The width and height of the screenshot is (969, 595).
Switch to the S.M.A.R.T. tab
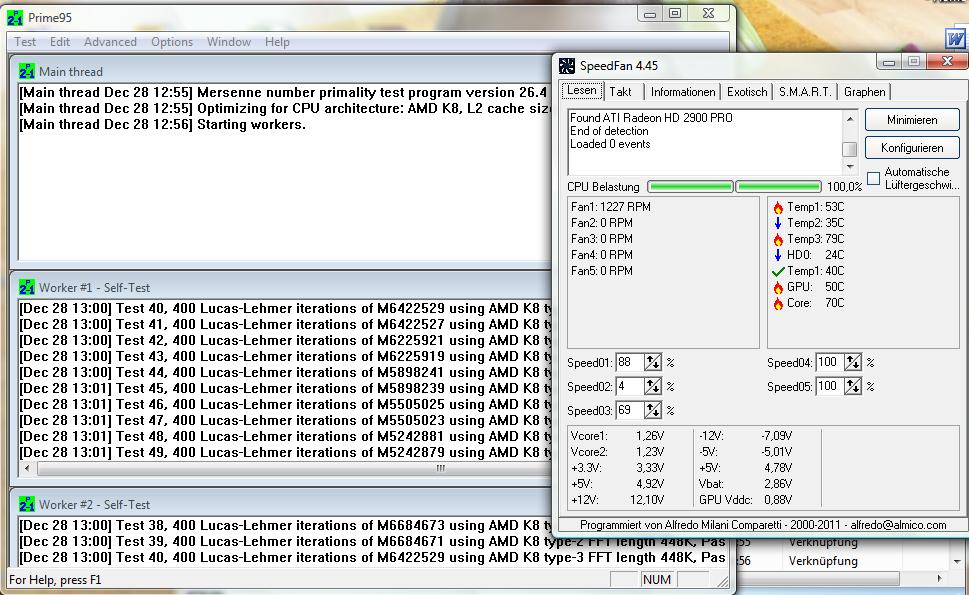(x=805, y=92)
